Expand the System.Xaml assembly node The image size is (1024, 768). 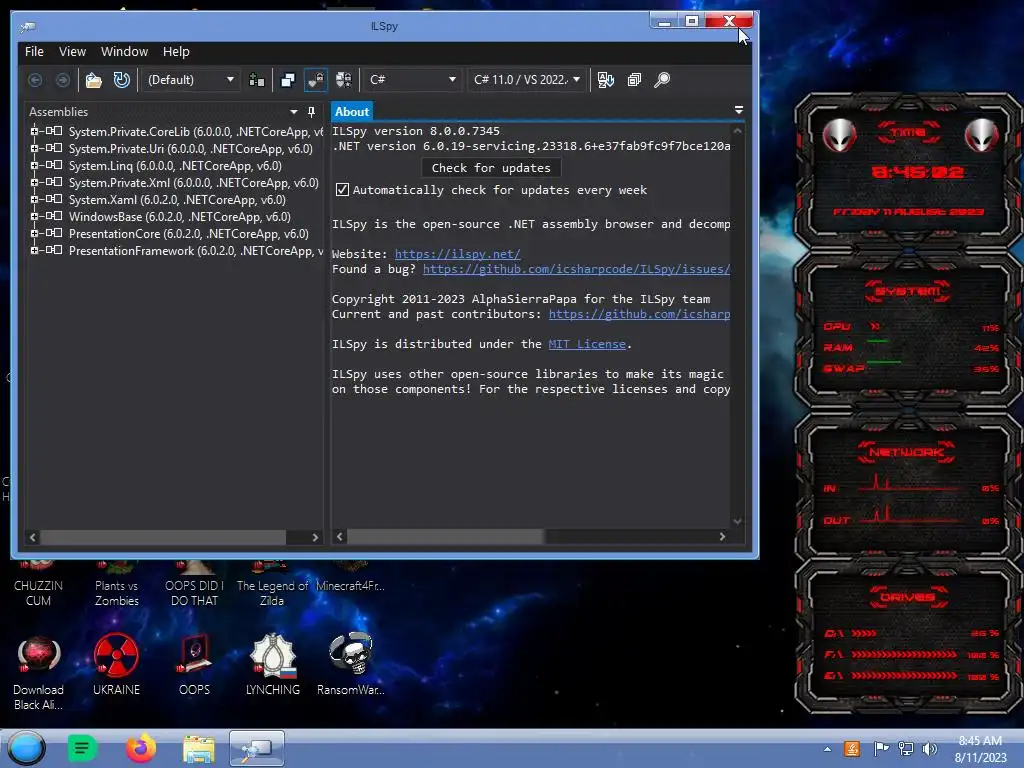pyautogui.click(x=34, y=199)
